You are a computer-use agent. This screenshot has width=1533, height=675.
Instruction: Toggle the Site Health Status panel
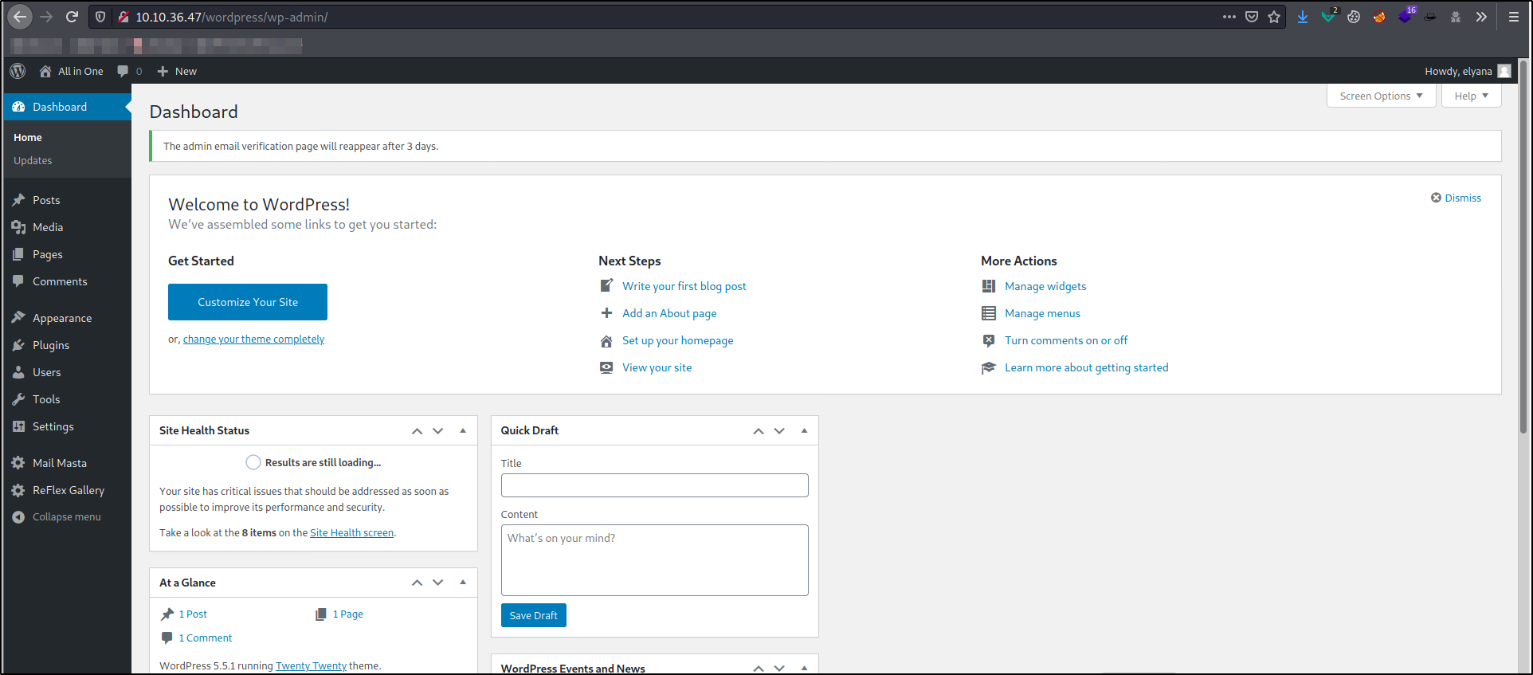tap(463, 431)
